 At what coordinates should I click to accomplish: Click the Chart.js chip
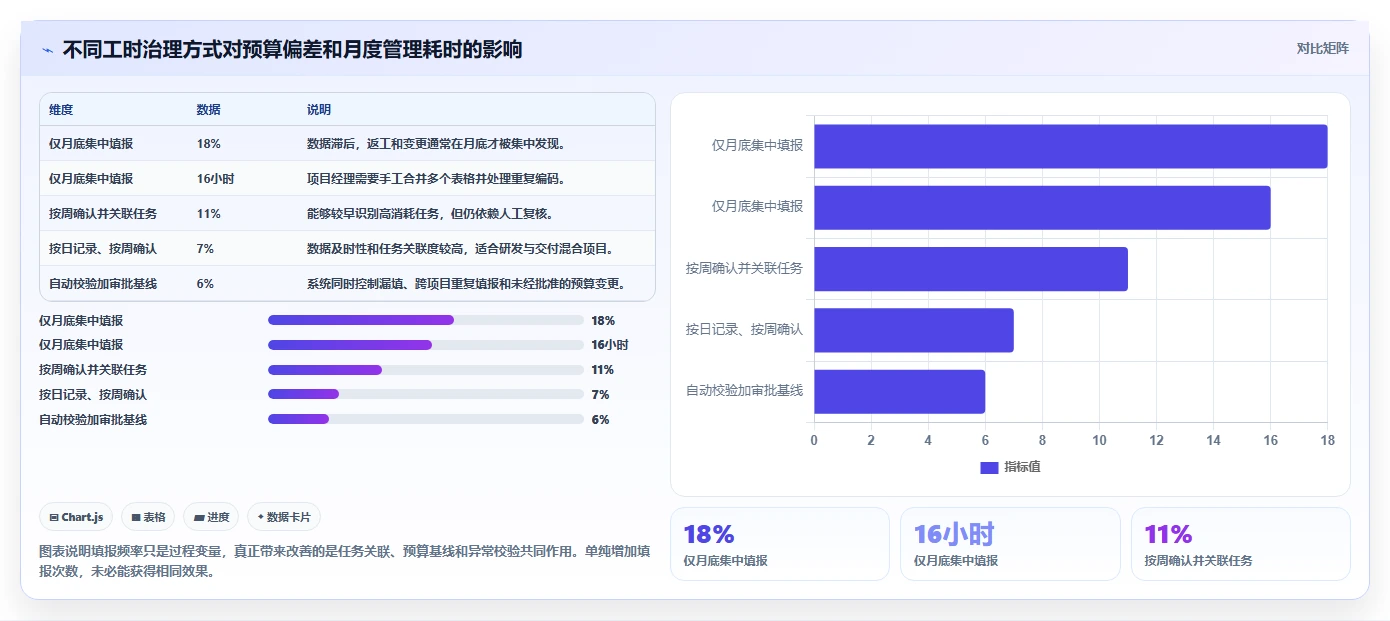[77, 517]
